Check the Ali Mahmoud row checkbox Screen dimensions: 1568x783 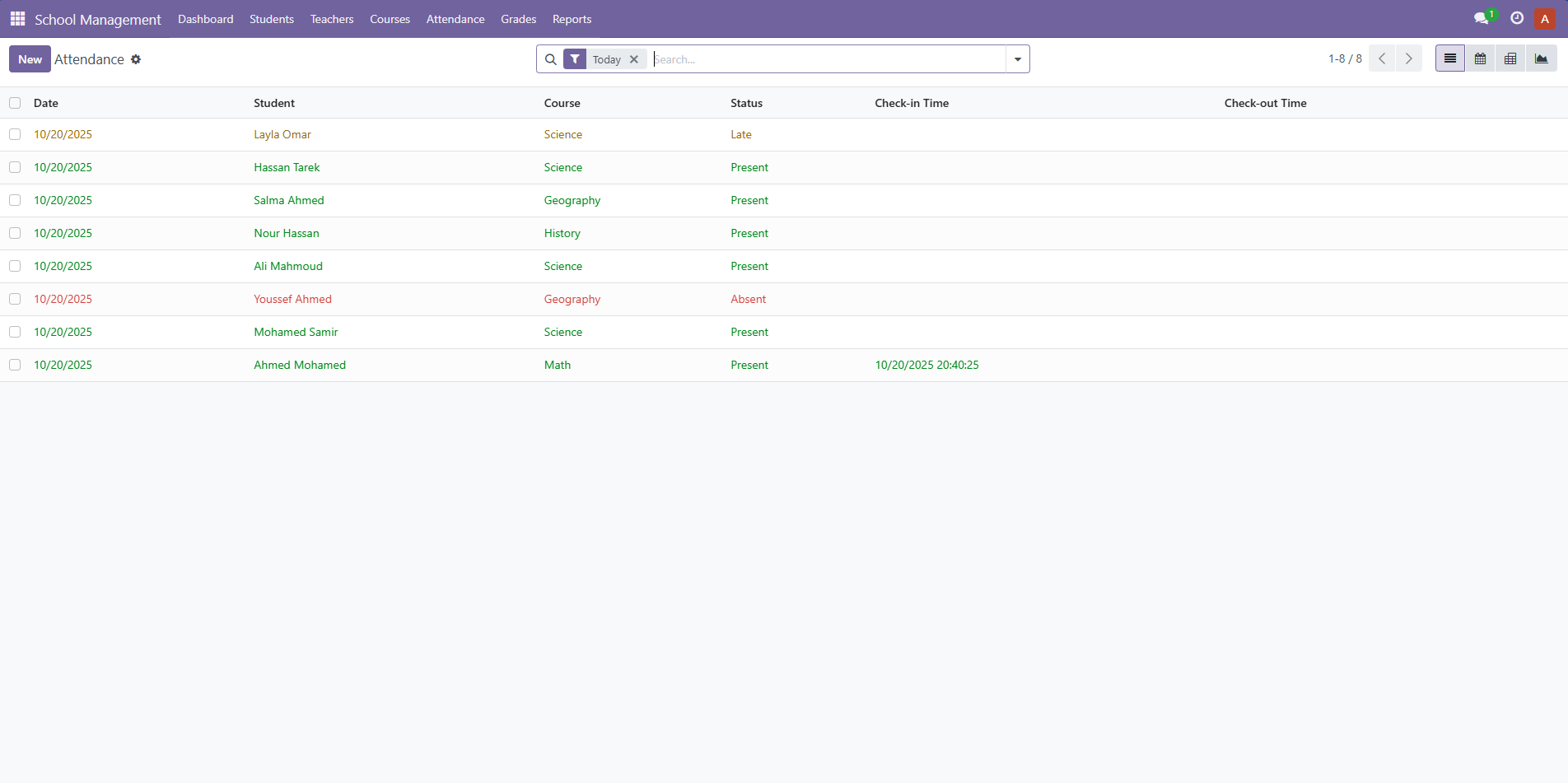click(15, 266)
